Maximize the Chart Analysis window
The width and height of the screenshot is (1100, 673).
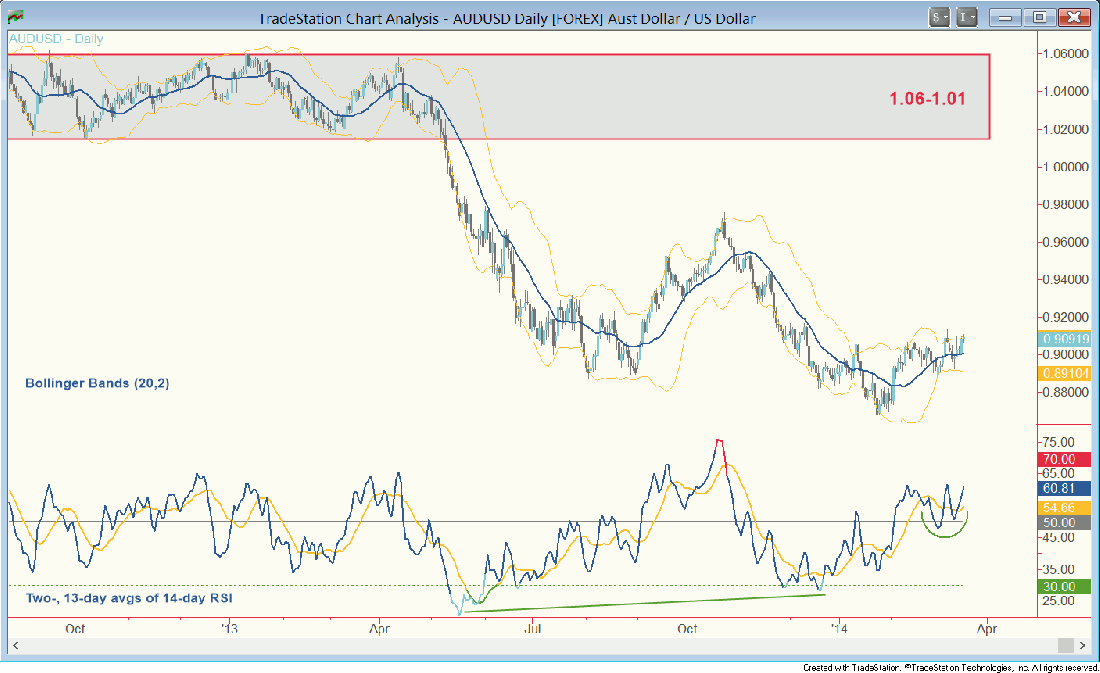tap(1040, 17)
